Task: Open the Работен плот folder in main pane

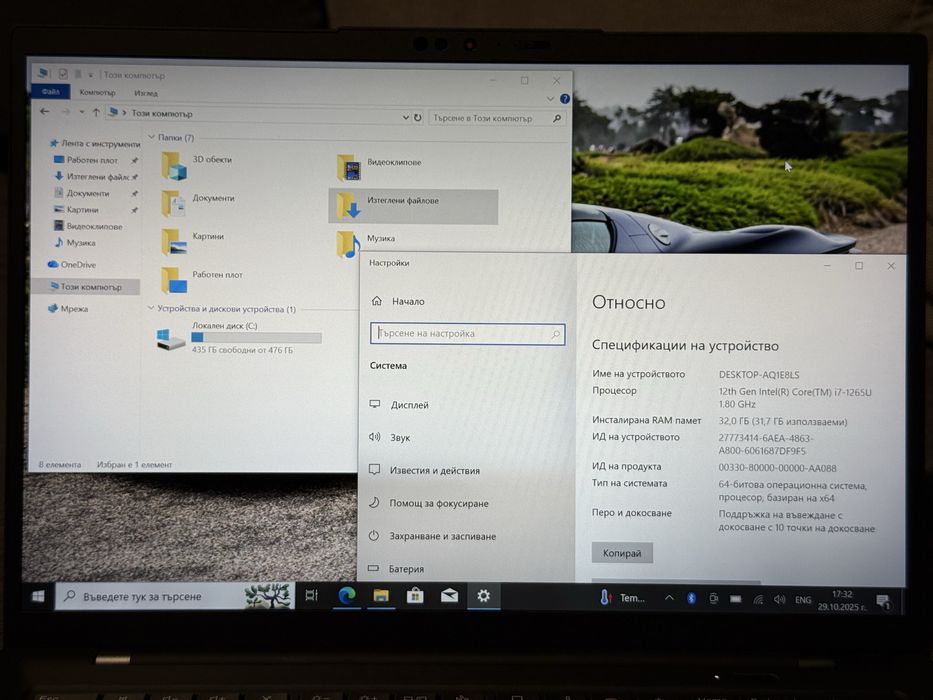Action: coord(201,280)
